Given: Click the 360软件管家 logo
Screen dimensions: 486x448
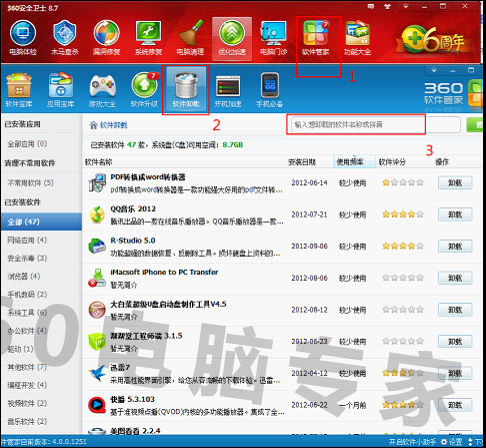Looking at the screenshot, I should [x=453, y=93].
